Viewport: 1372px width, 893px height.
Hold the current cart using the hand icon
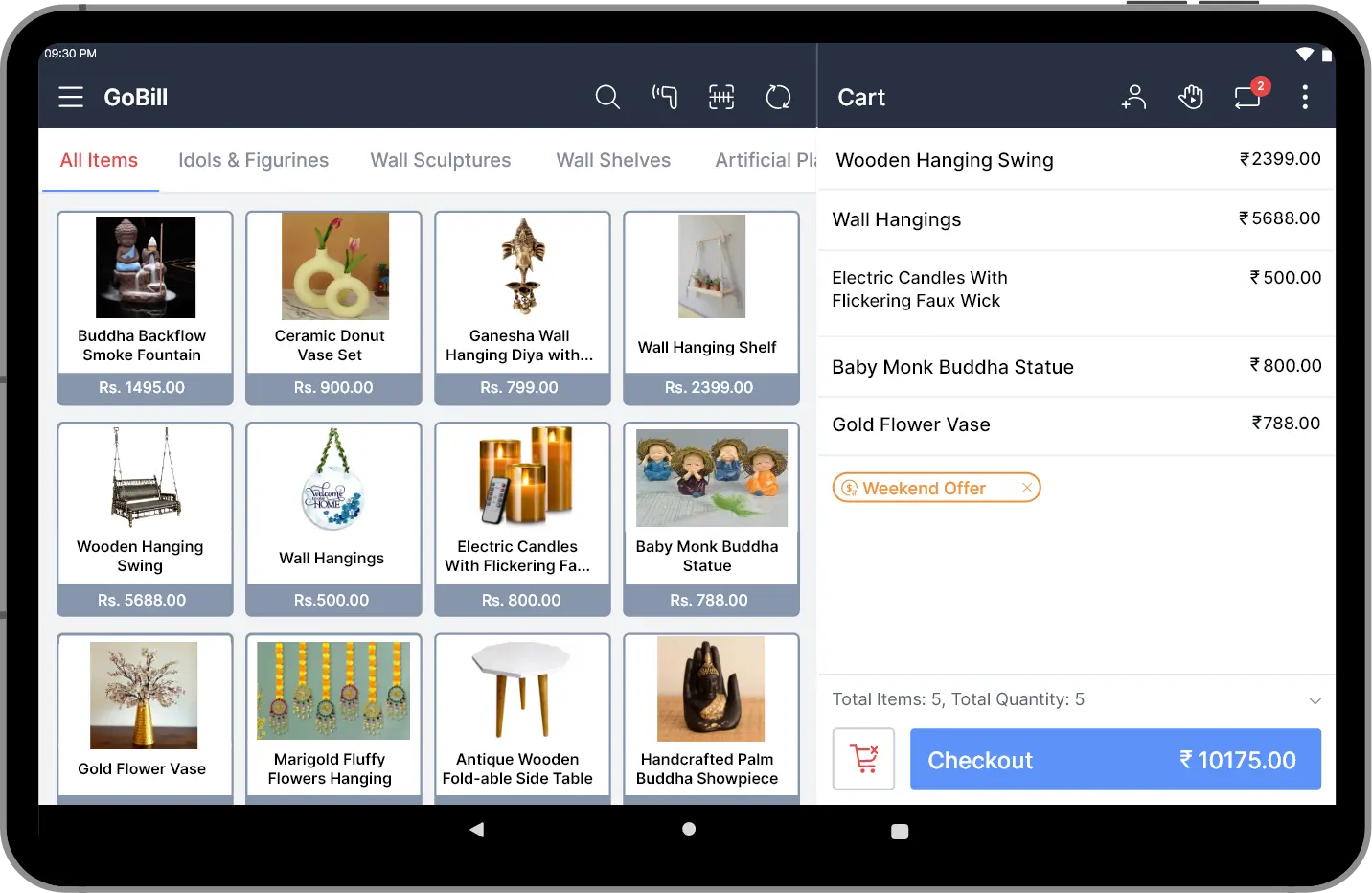[x=1191, y=97]
